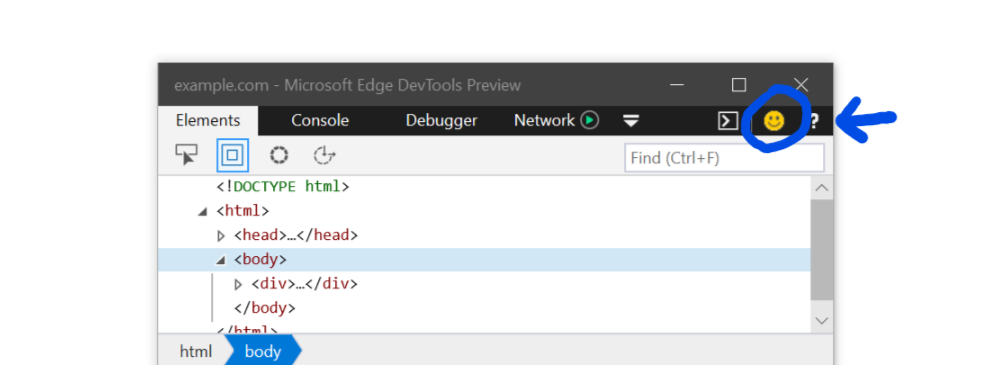Select the element picker tool
1001x365 pixels.
[x=186, y=155]
